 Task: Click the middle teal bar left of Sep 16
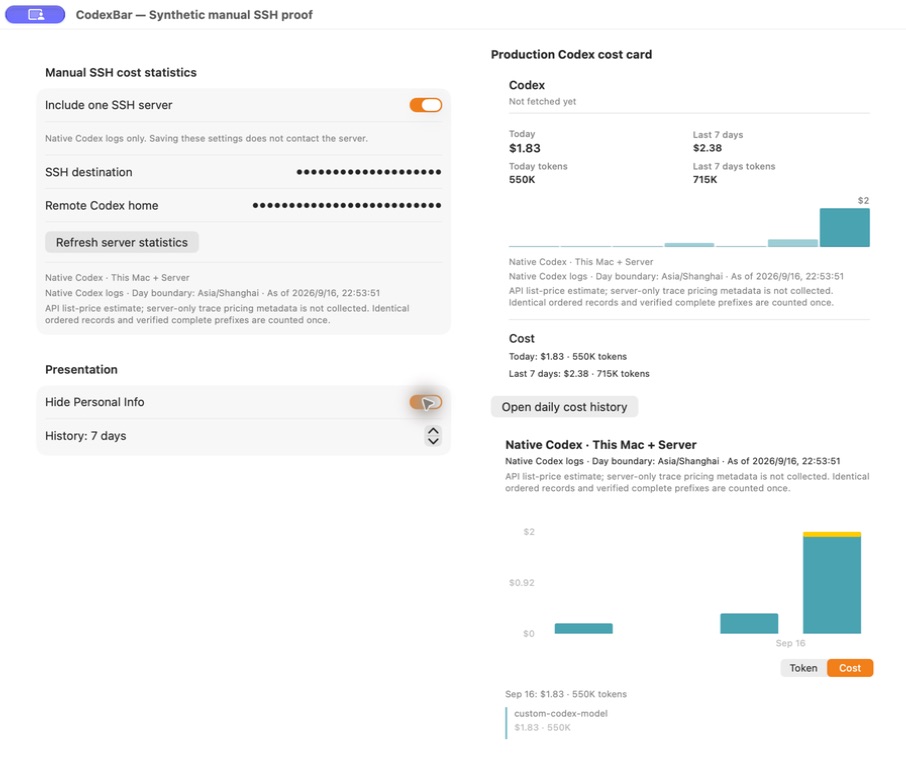point(749,624)
